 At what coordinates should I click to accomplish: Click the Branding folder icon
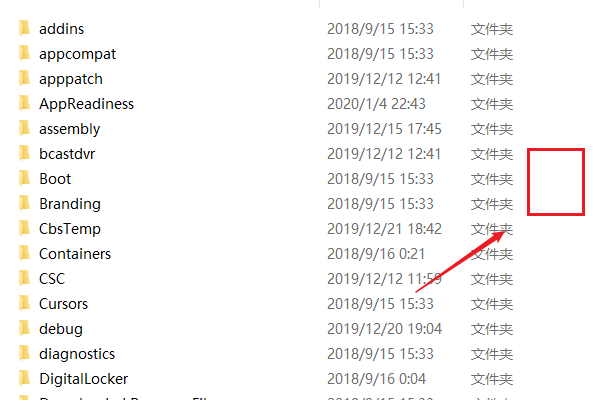click(x=24, y=203)
